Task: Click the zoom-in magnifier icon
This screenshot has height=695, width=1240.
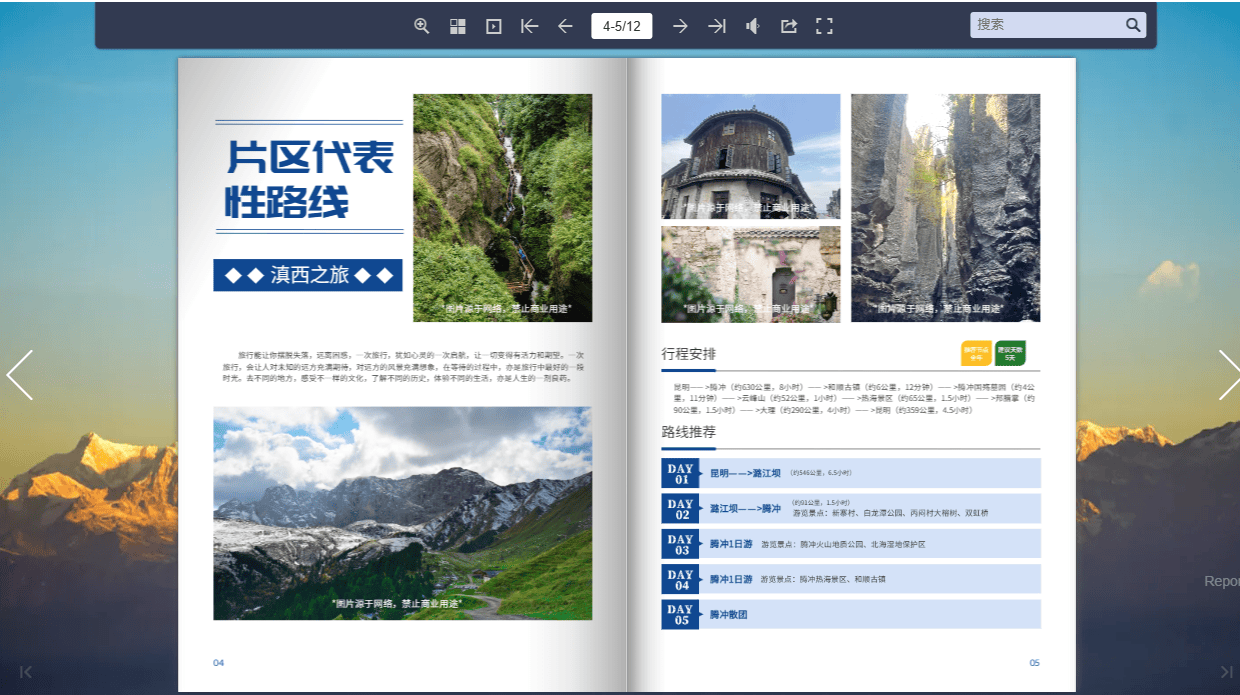Action: pyautogui.click(x=422, y=26)
